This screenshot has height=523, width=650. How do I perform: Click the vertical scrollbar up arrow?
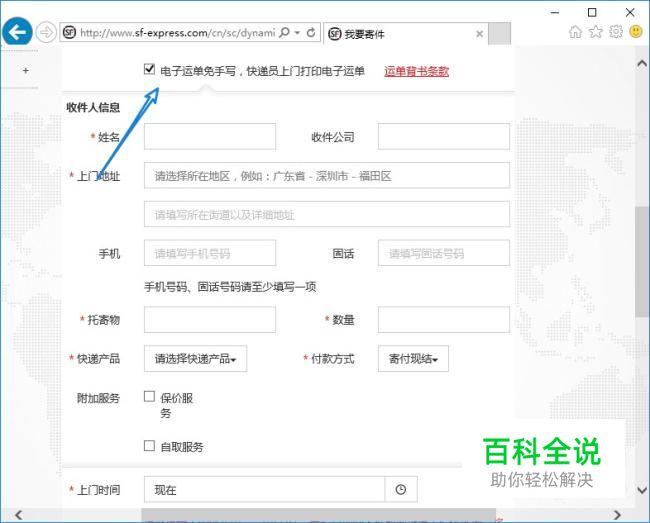tap(642, 63)
